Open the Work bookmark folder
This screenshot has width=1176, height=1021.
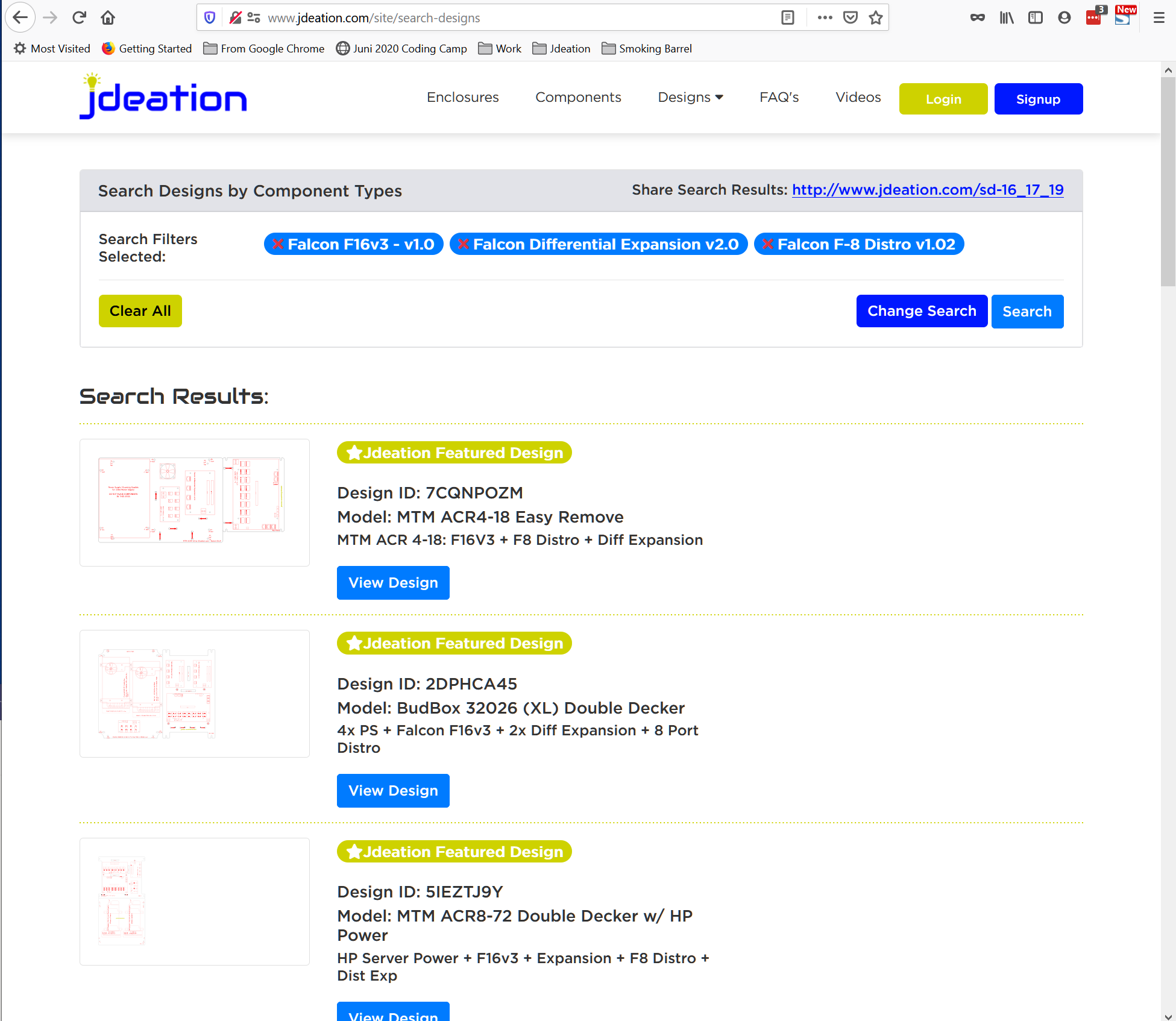(500, 48)
